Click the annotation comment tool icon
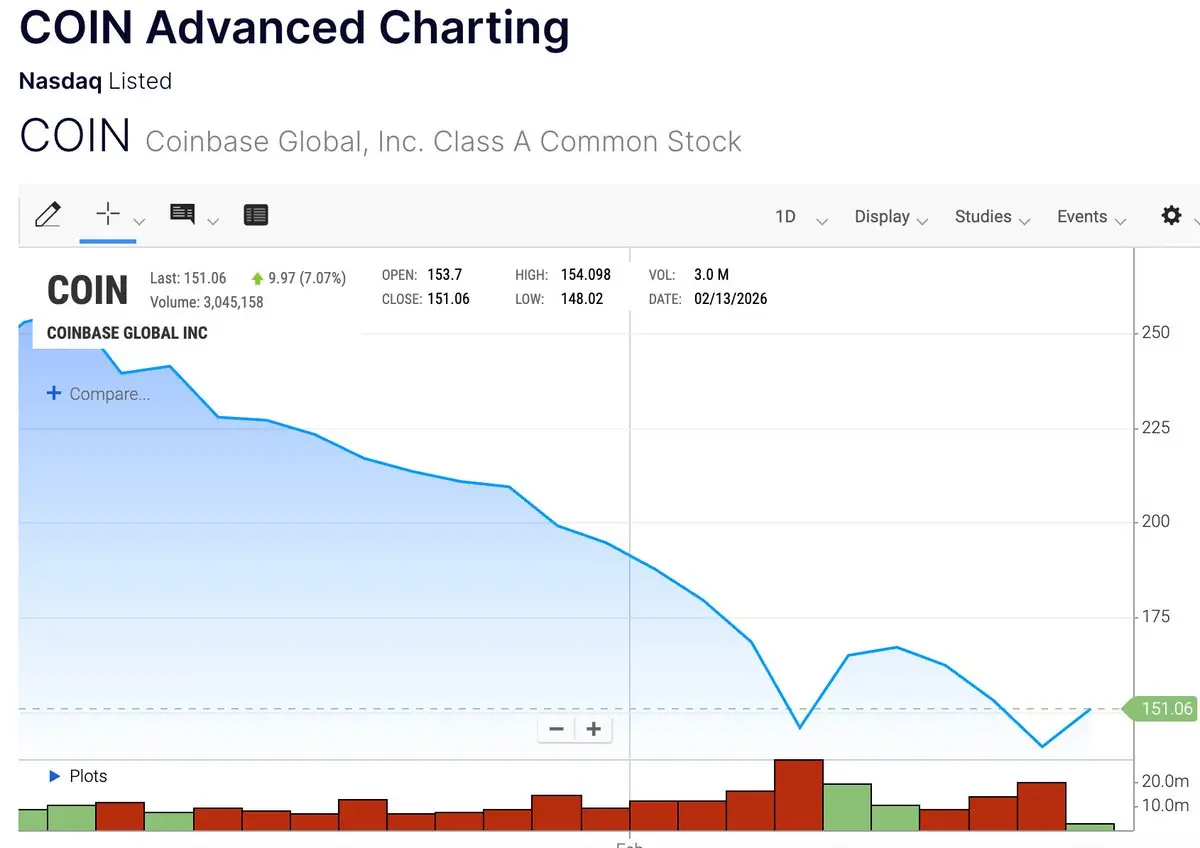Viewport: 1200px width, 848px height. tap(182, 214)
